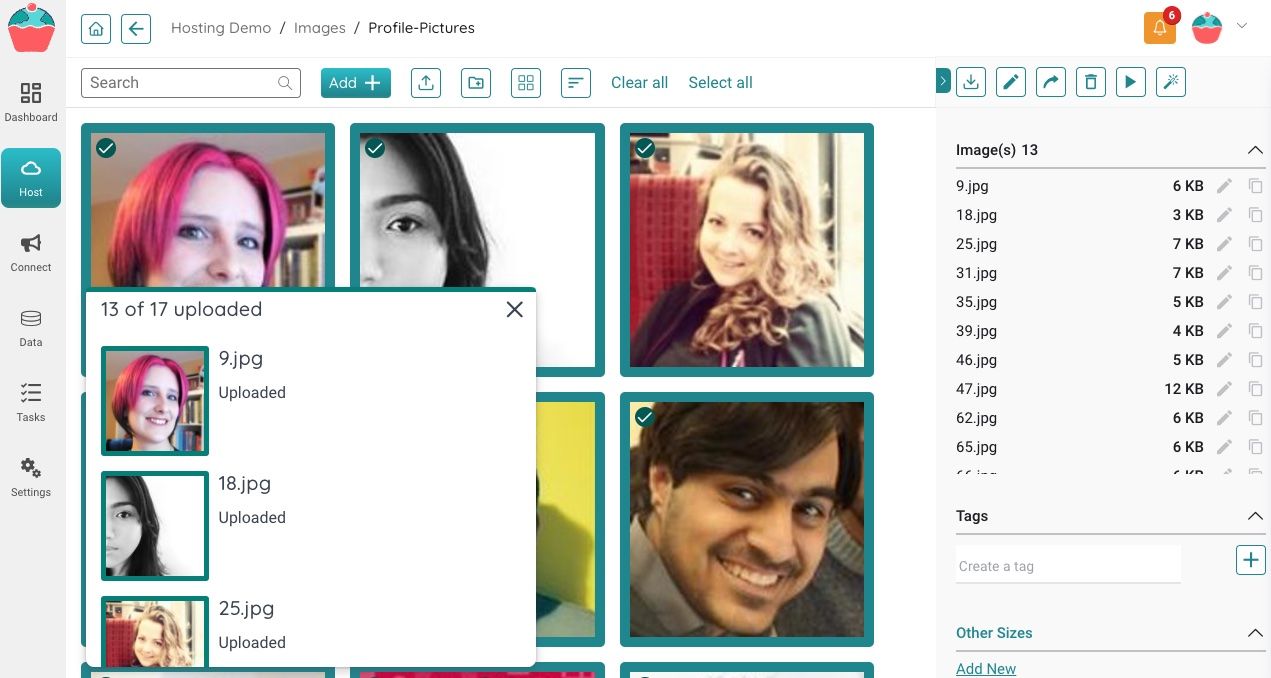Rename 9.jpg with its pencil icon

click(x=1224, y=186)
